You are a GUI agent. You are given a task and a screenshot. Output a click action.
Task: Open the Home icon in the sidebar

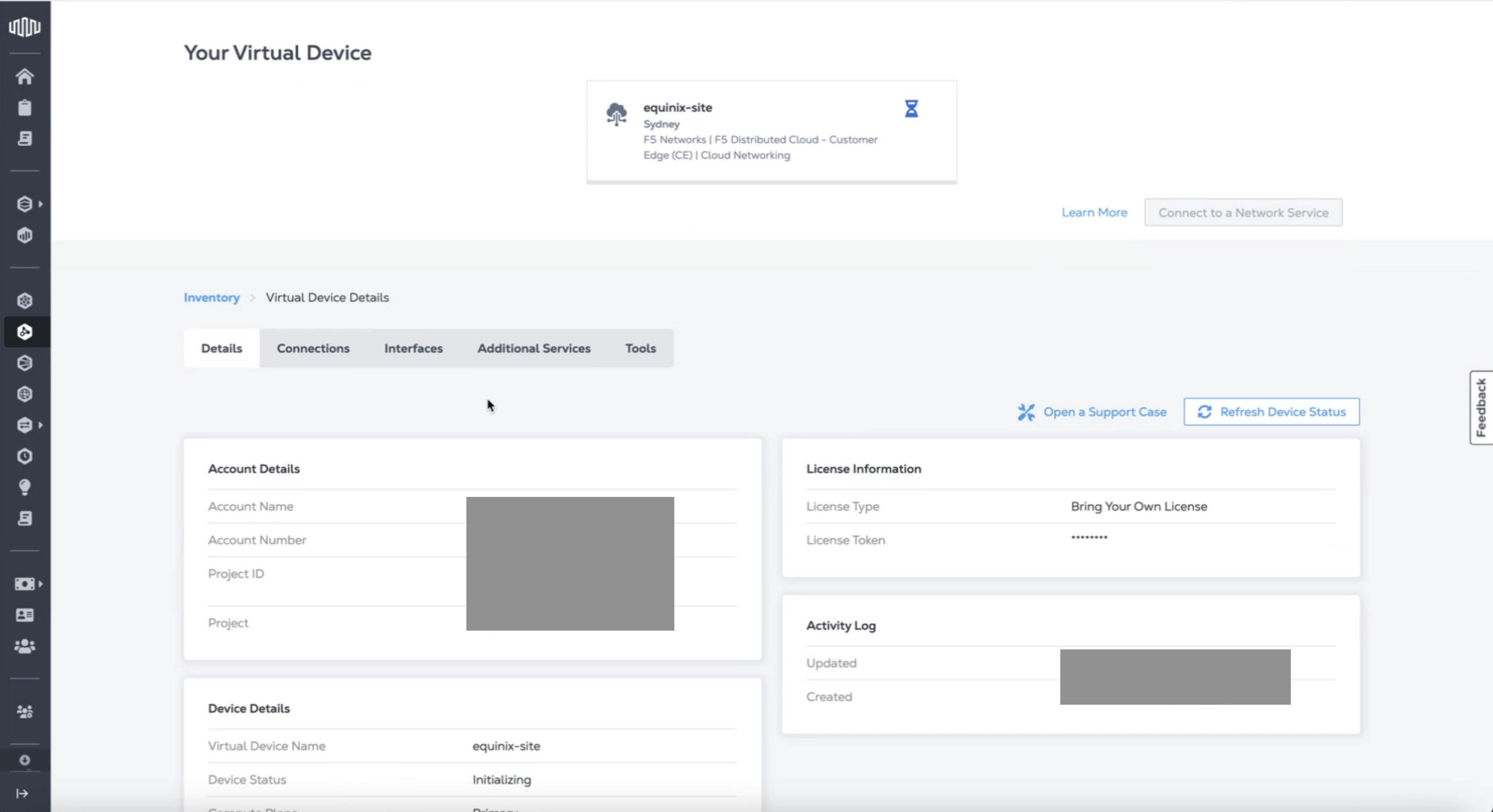(x=25, y=76)
